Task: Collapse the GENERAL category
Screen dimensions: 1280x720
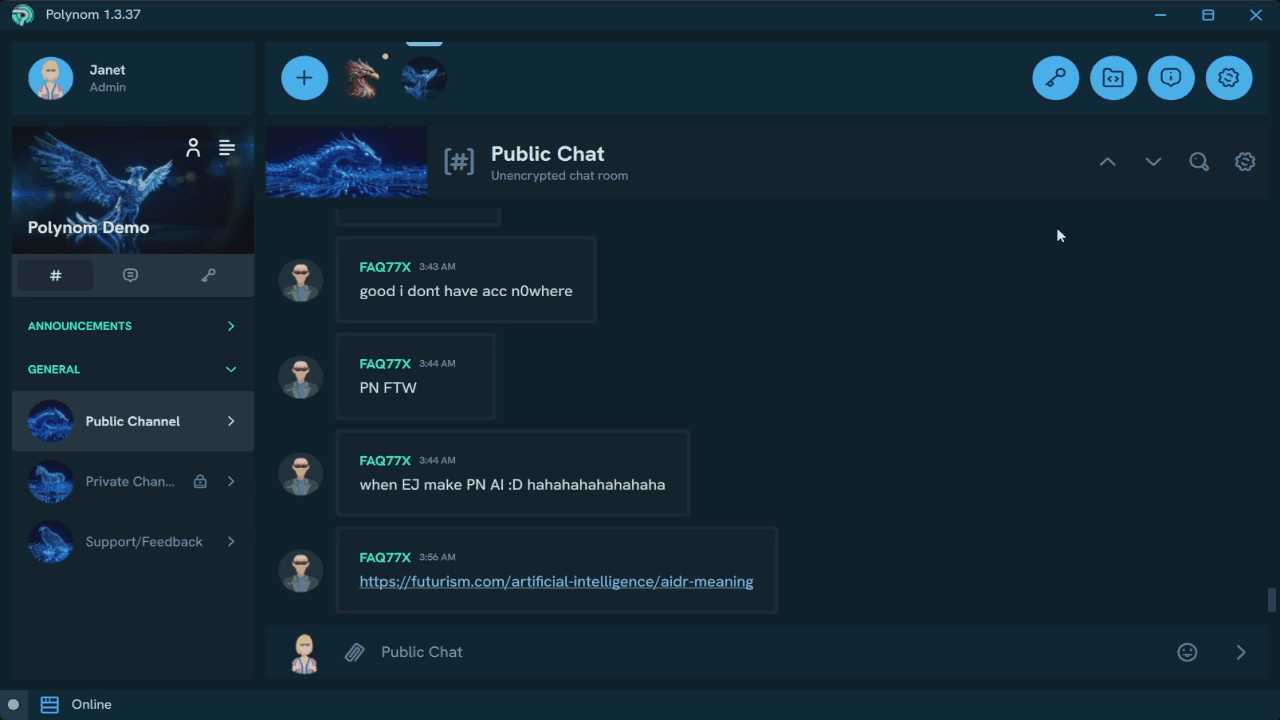Action: (x=231, y=369)
